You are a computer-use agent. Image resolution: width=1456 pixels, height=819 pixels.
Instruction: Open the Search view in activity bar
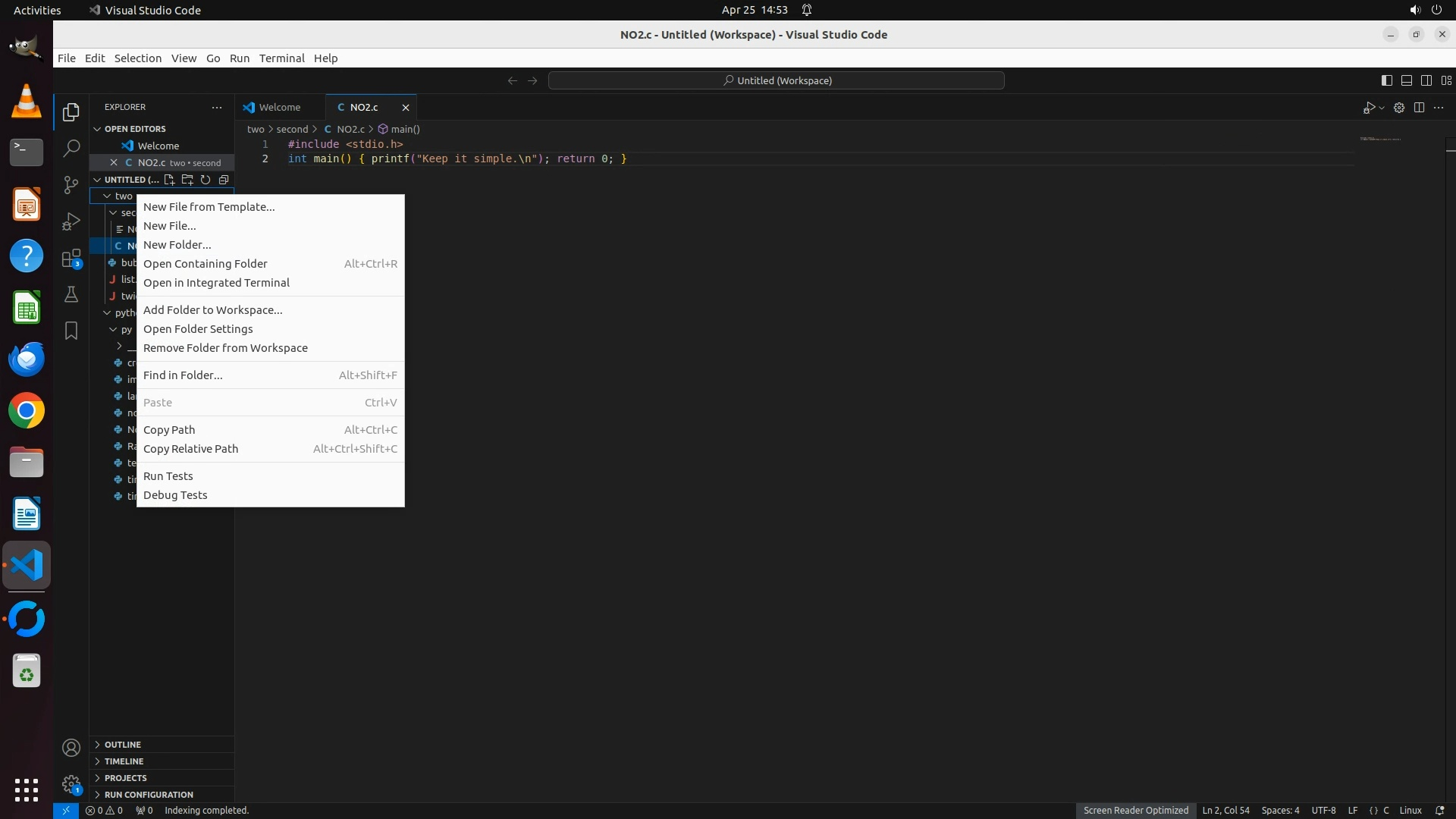coord(71,148)
